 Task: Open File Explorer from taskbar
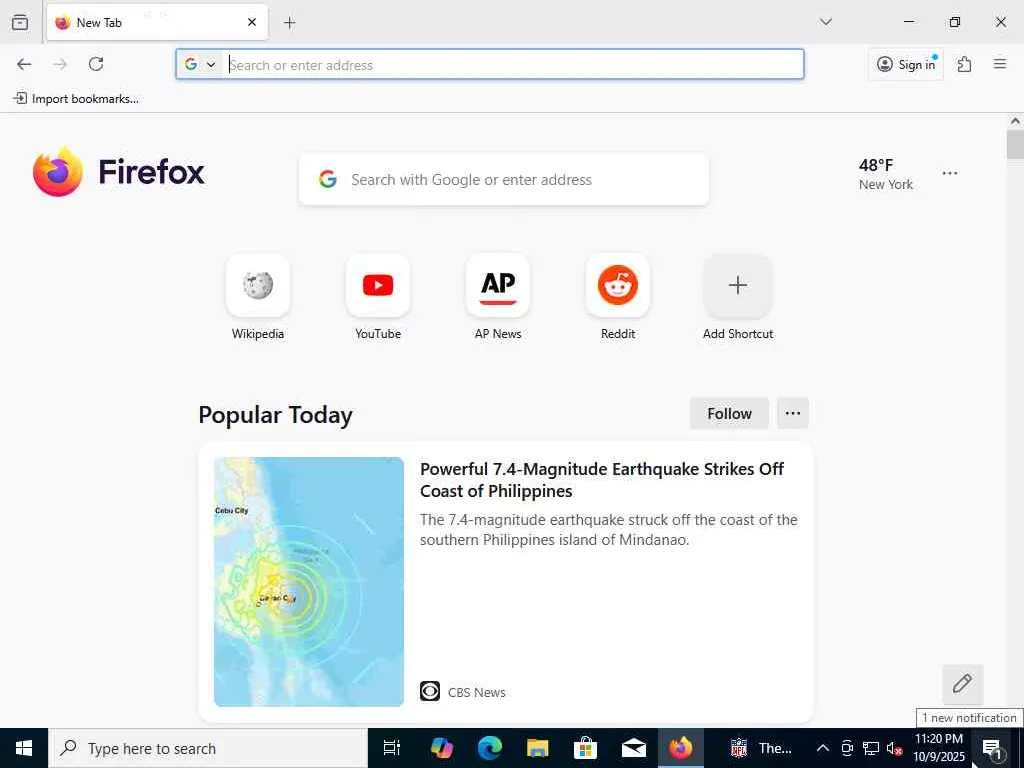(x=537, y=748)
